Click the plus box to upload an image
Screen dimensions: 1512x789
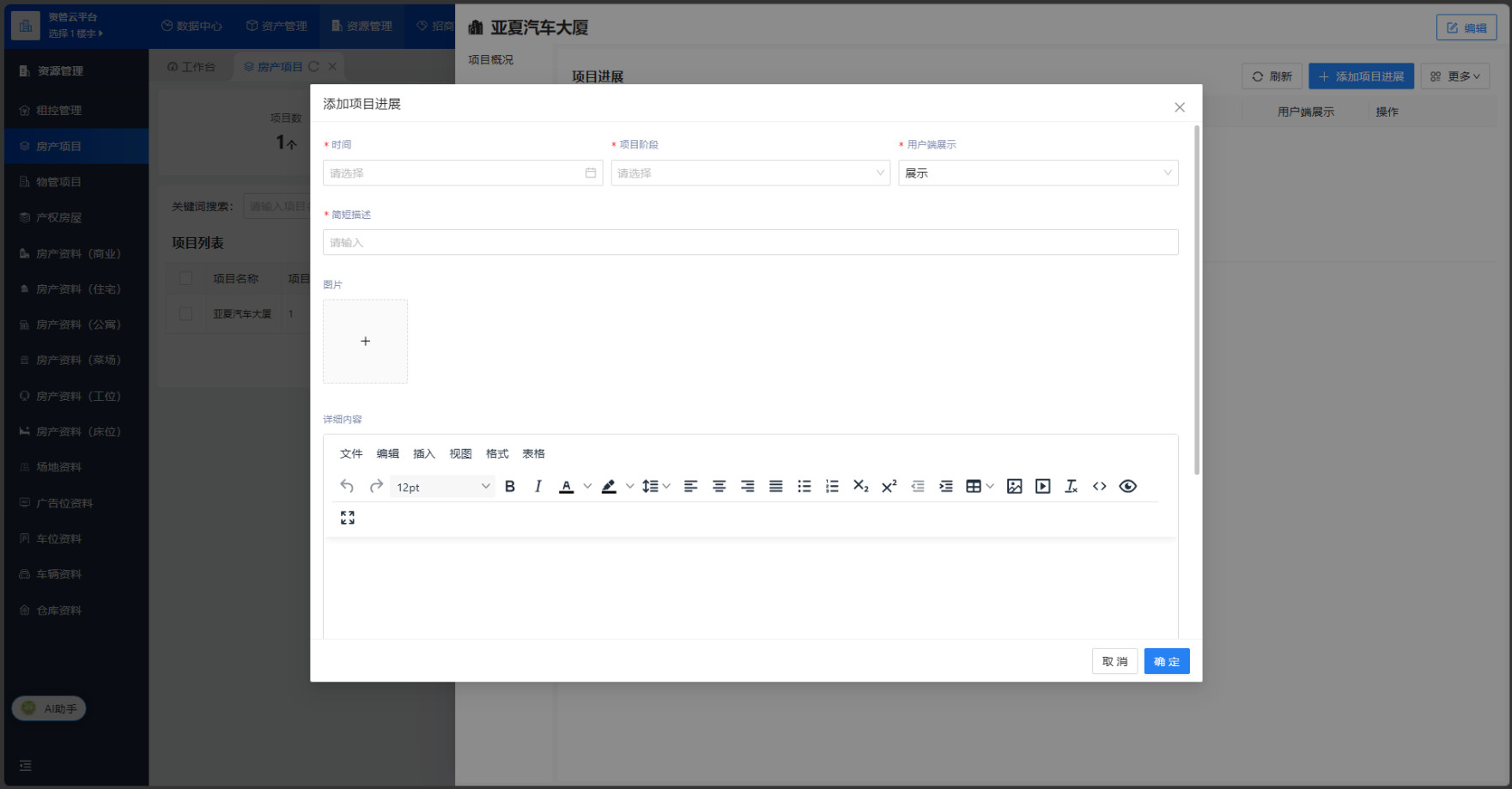(366, 342)
